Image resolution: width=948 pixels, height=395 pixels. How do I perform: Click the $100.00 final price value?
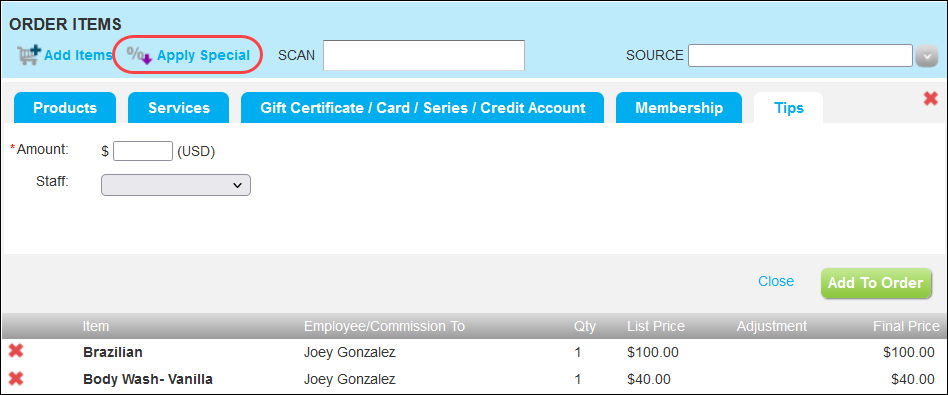[909, 352]
